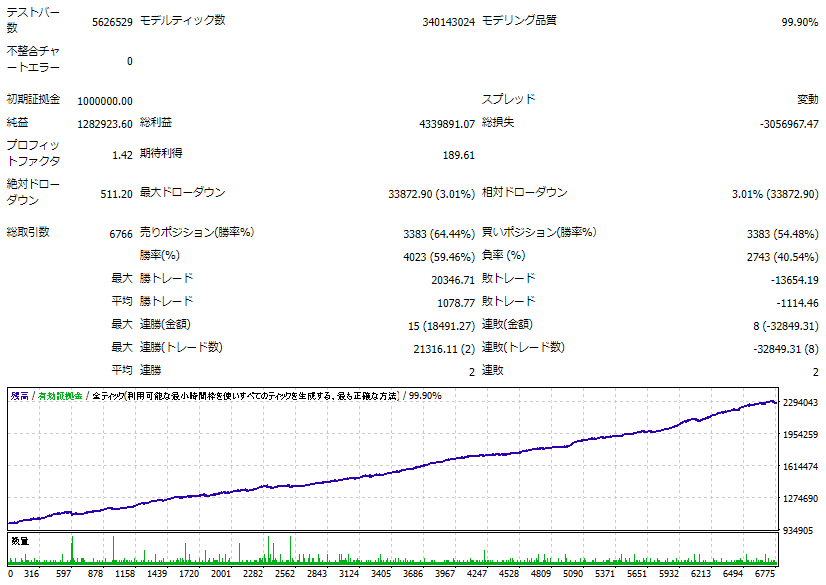This screenshot has height=585, width=826.
Task: Select the 初期証拠金 value 1000000.00
Action: pos(104,101)
